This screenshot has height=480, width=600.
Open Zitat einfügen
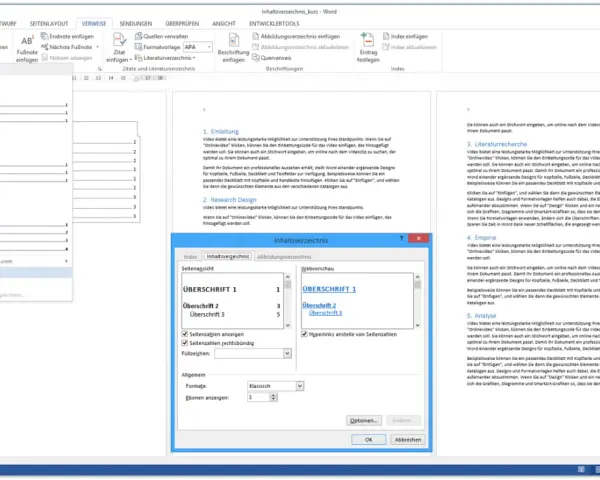119,48
